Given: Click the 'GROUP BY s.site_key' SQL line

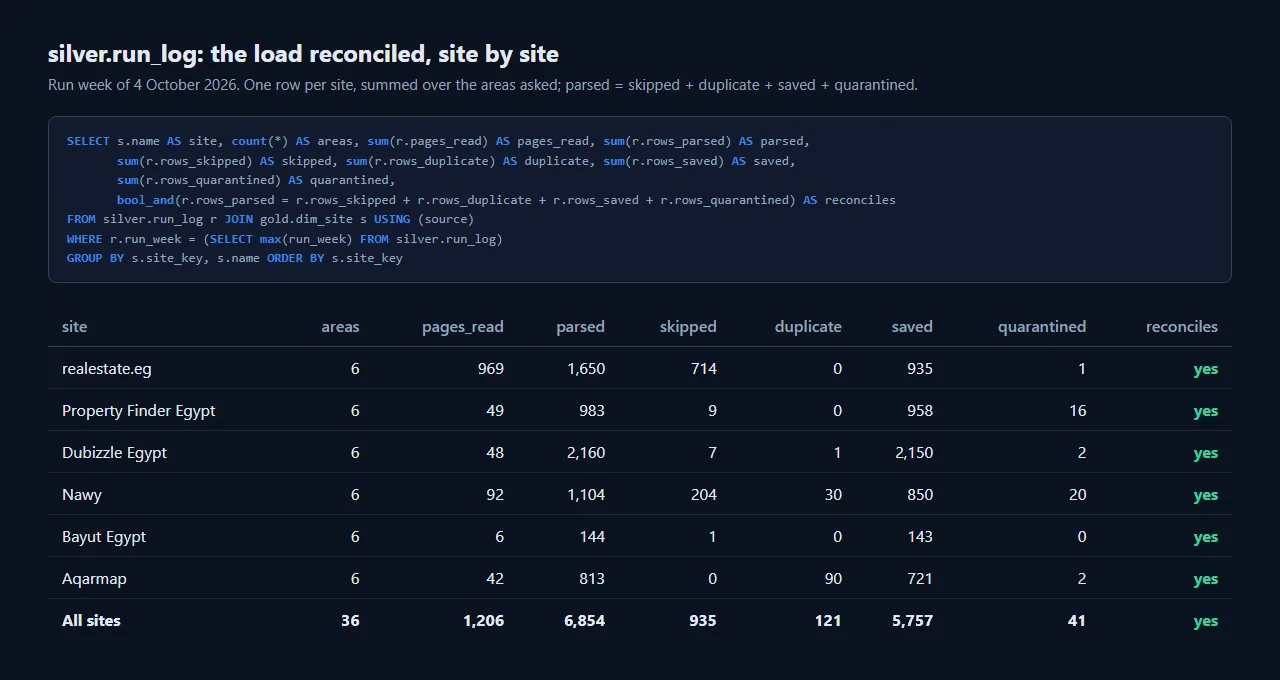Looking at the screenshot, I should pos(235,258).
